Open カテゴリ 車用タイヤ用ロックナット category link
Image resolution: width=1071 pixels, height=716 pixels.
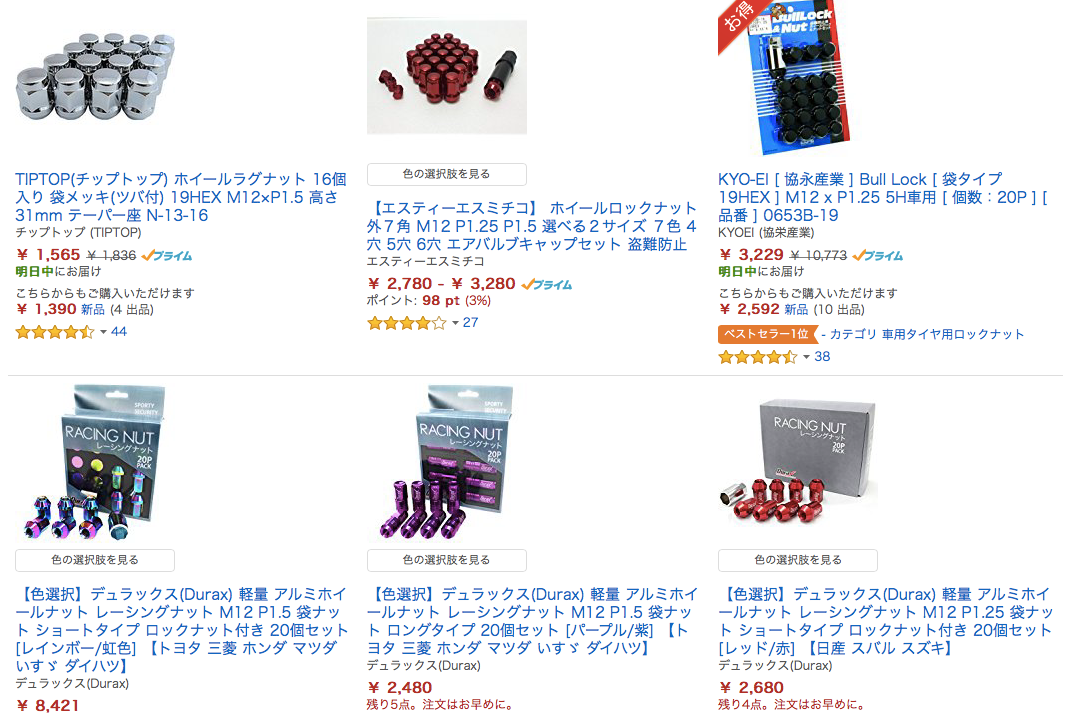pos(927,334)
